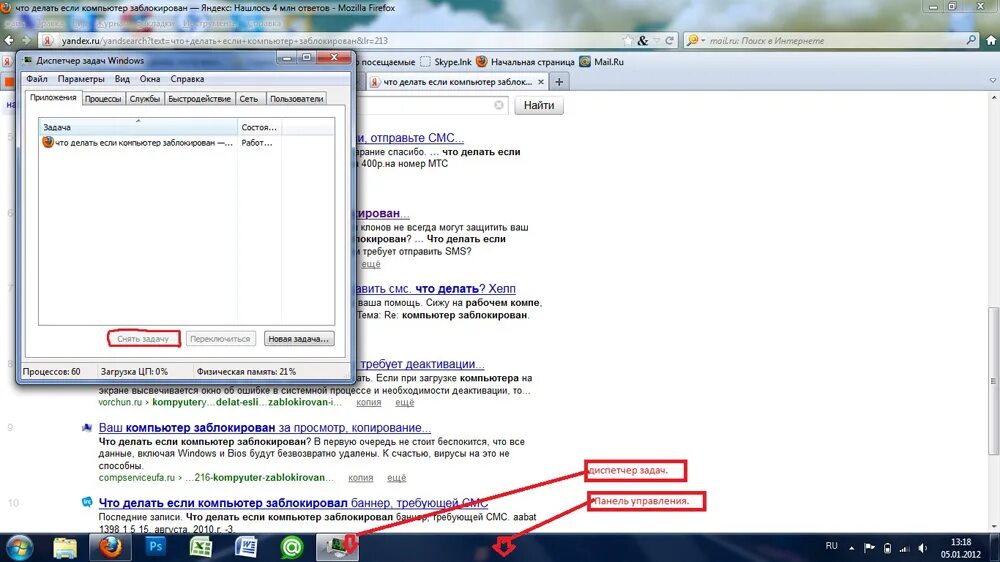
Task: Open Файл menu in Task Manager
Action: (36, 79)
